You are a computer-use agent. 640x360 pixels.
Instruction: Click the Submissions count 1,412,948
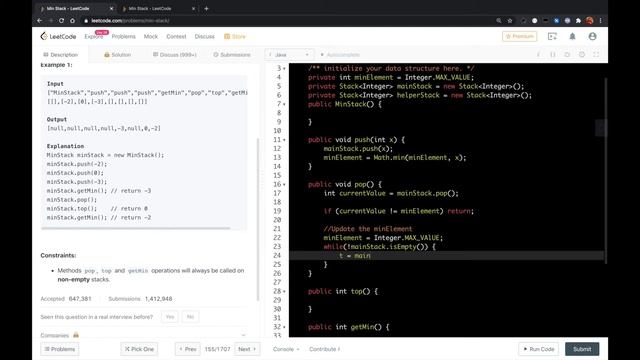pyautogui.click(x=158, y=299)
